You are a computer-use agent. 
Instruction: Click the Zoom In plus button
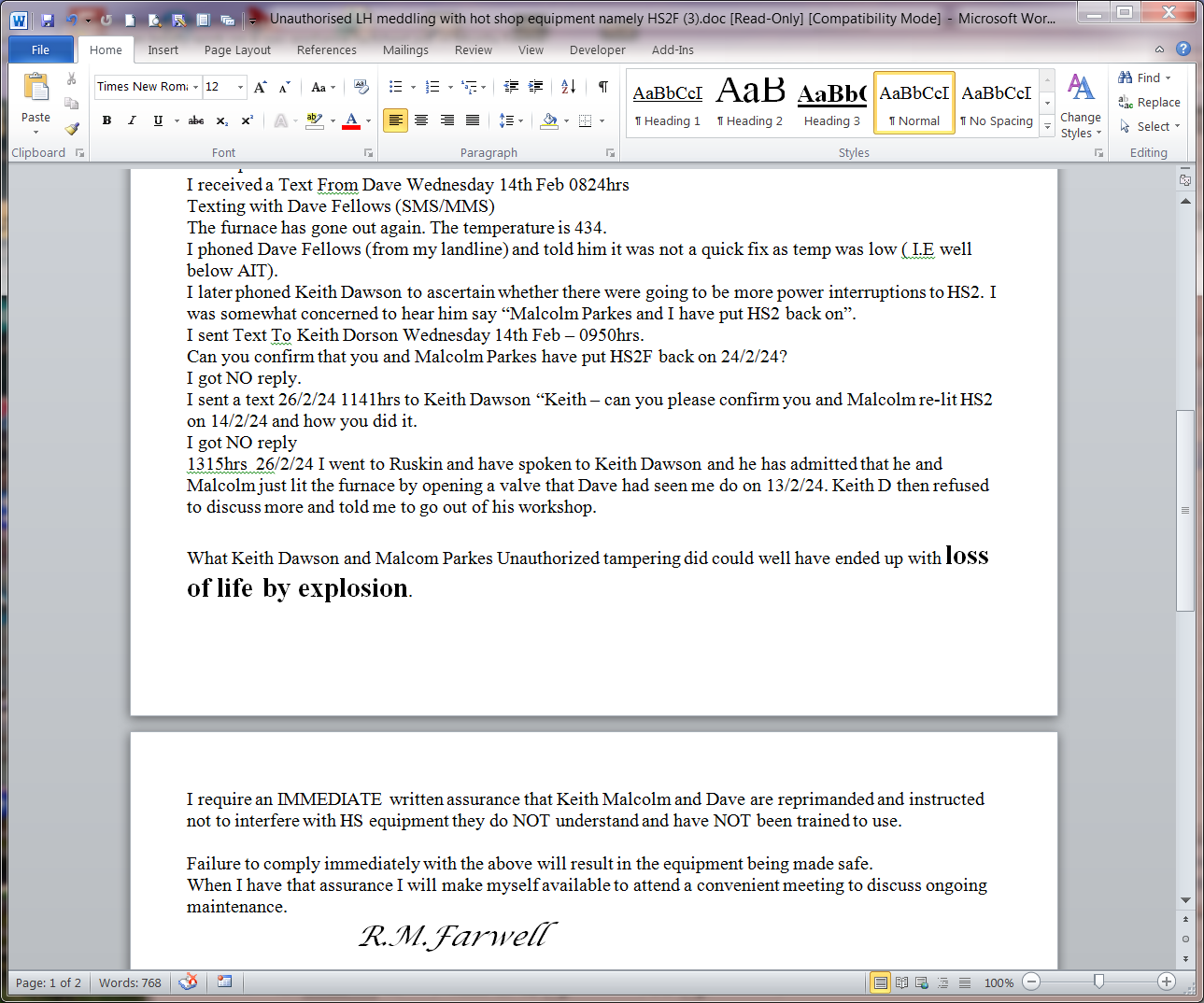[1166, 982]
